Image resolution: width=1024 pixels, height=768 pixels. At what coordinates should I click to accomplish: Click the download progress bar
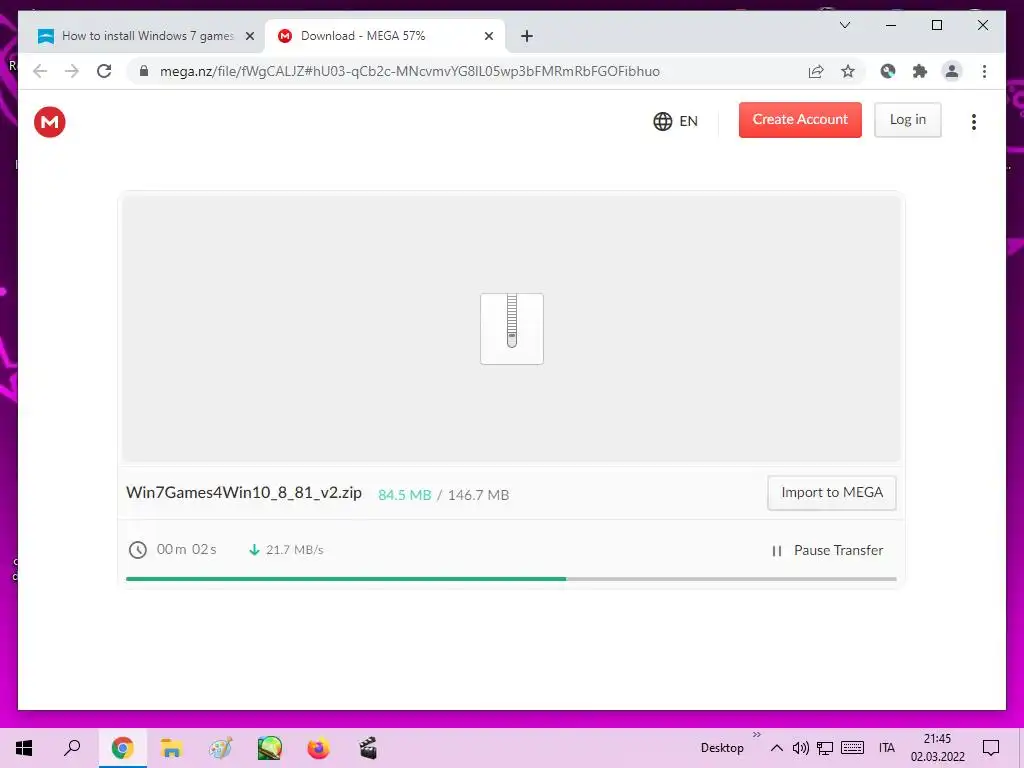511,579
